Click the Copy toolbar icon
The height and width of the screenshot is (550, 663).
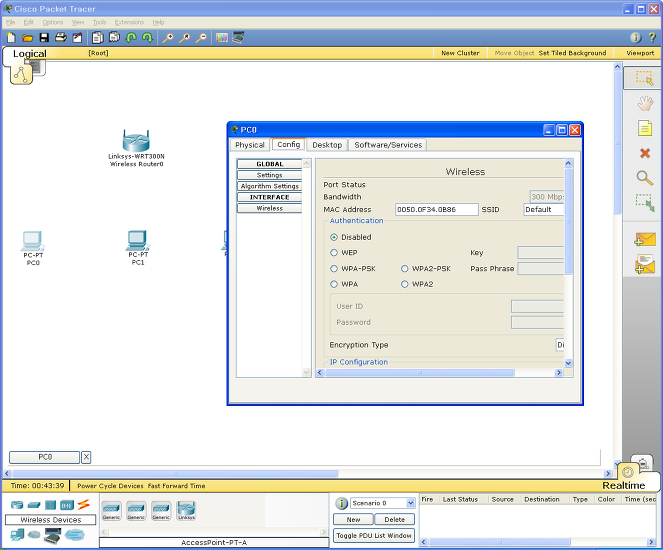pyautogui.click(x=98, y=38)
